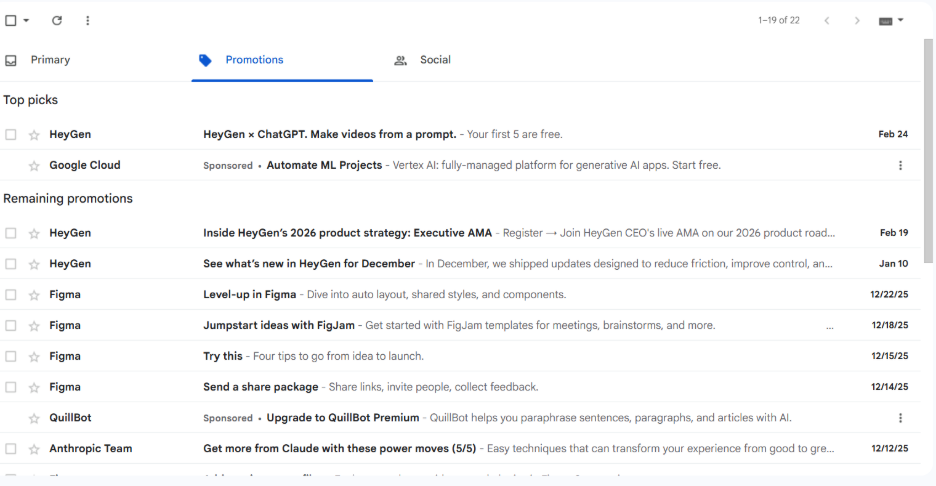
Task: Open the Inside HeyGen's 2026 product strategy email
Action: pos(347,233)
